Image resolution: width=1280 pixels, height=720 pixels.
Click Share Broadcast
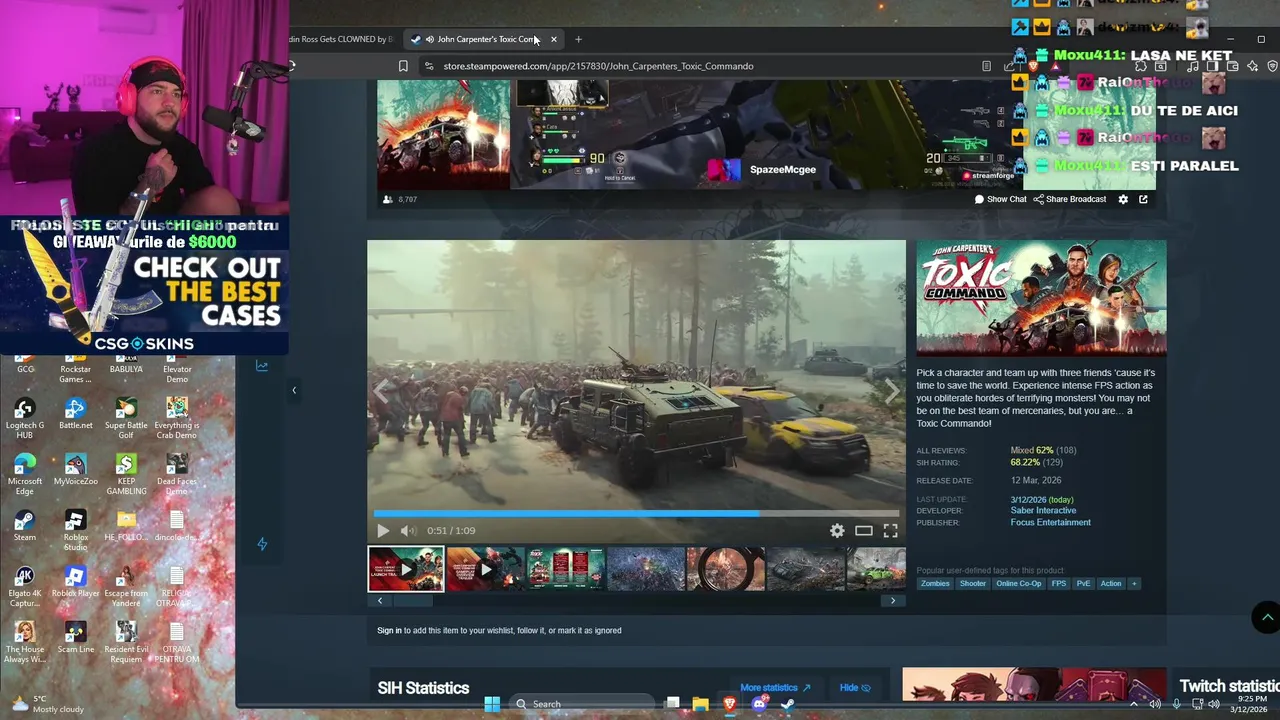coord(1069,199)
